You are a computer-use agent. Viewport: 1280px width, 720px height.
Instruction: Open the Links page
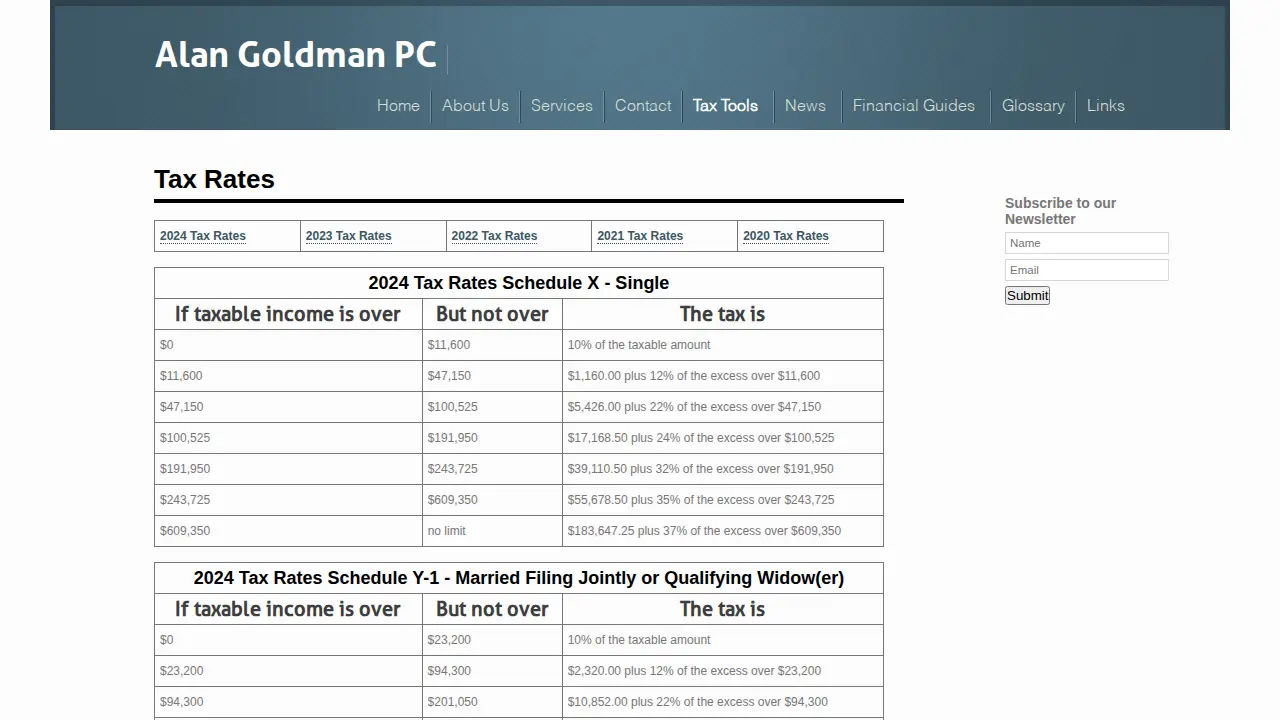click(1105, 105)
